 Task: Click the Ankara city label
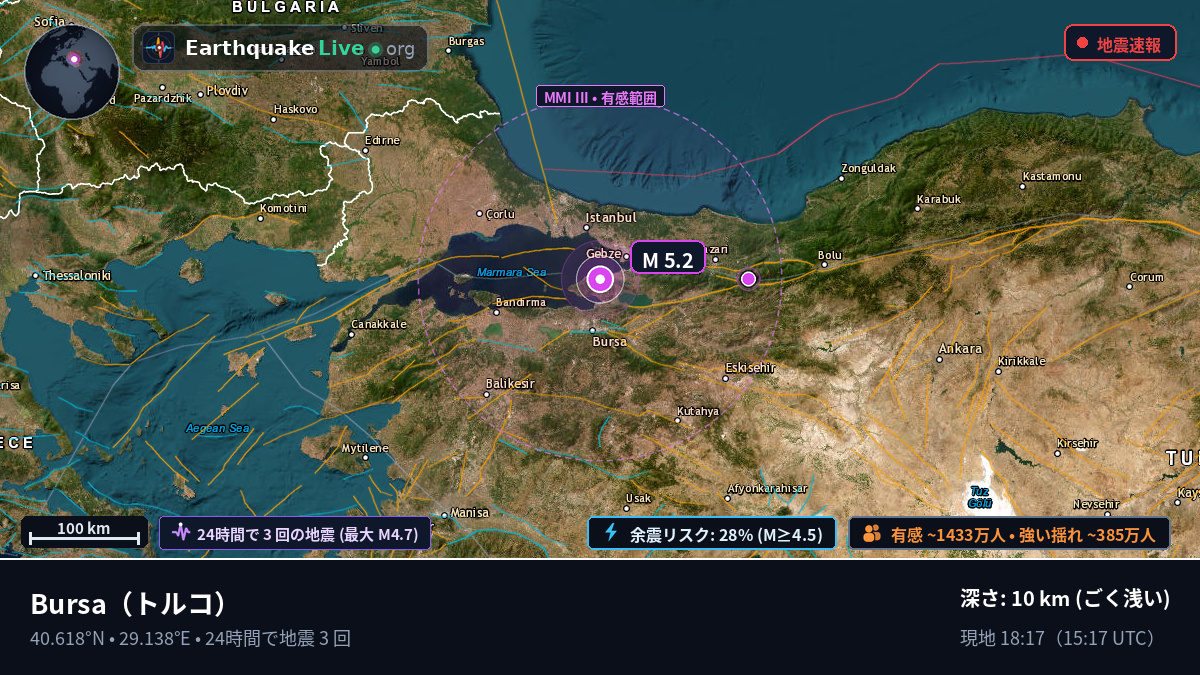pos(960,349)
